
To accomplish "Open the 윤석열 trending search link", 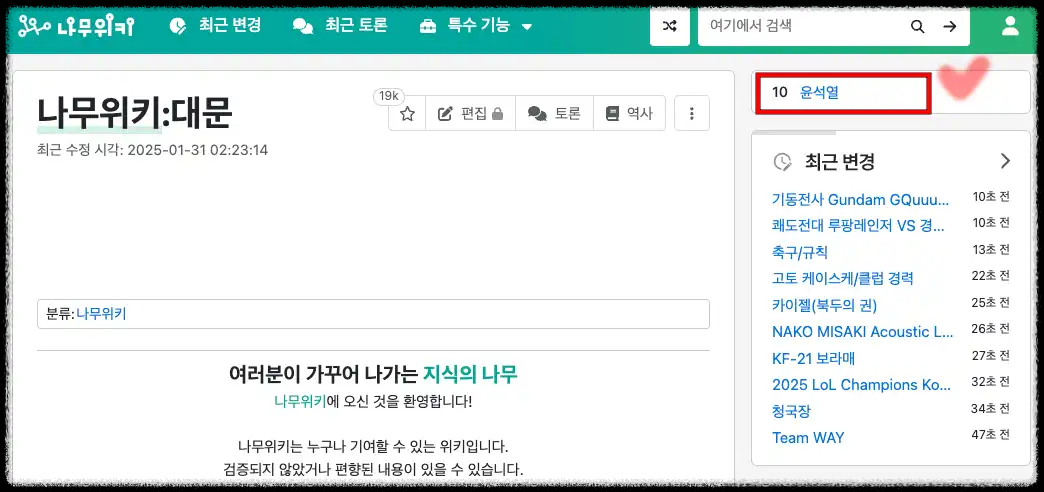I will click(x=819, y=93).
